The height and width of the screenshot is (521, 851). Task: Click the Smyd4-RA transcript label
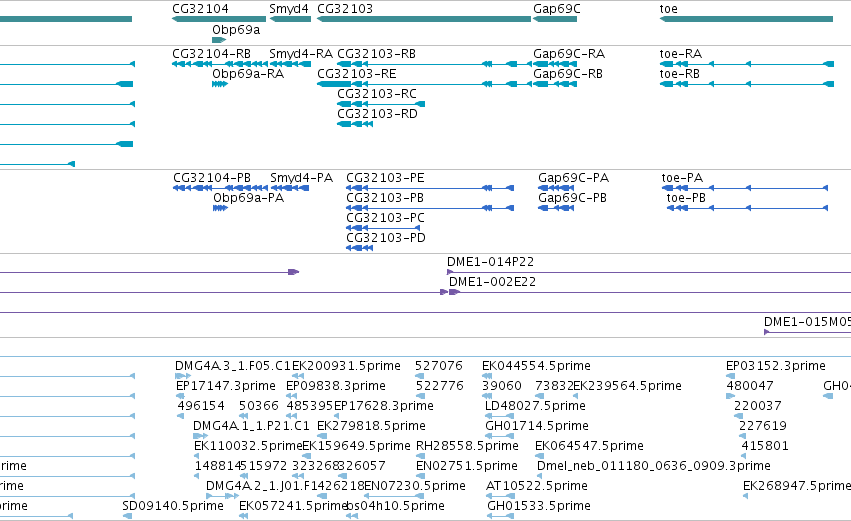click(x=301, y=54)
